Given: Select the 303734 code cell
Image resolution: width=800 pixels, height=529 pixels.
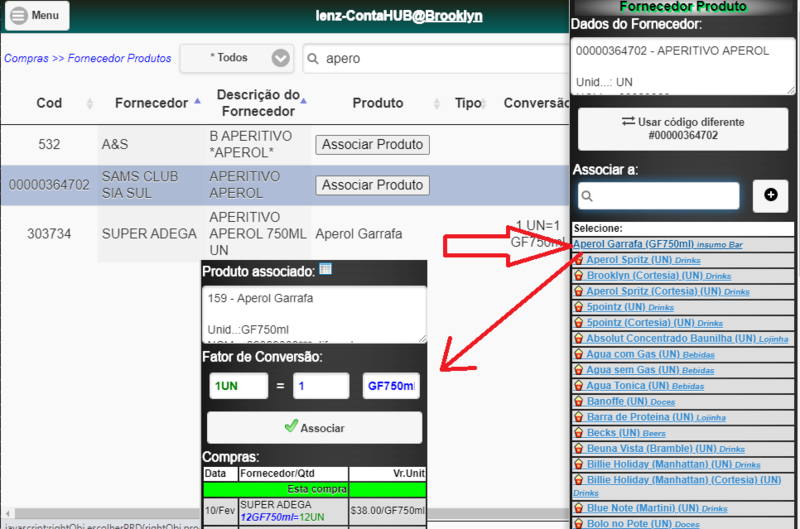Looking at the screenshot, I should (x=49, y=234).
